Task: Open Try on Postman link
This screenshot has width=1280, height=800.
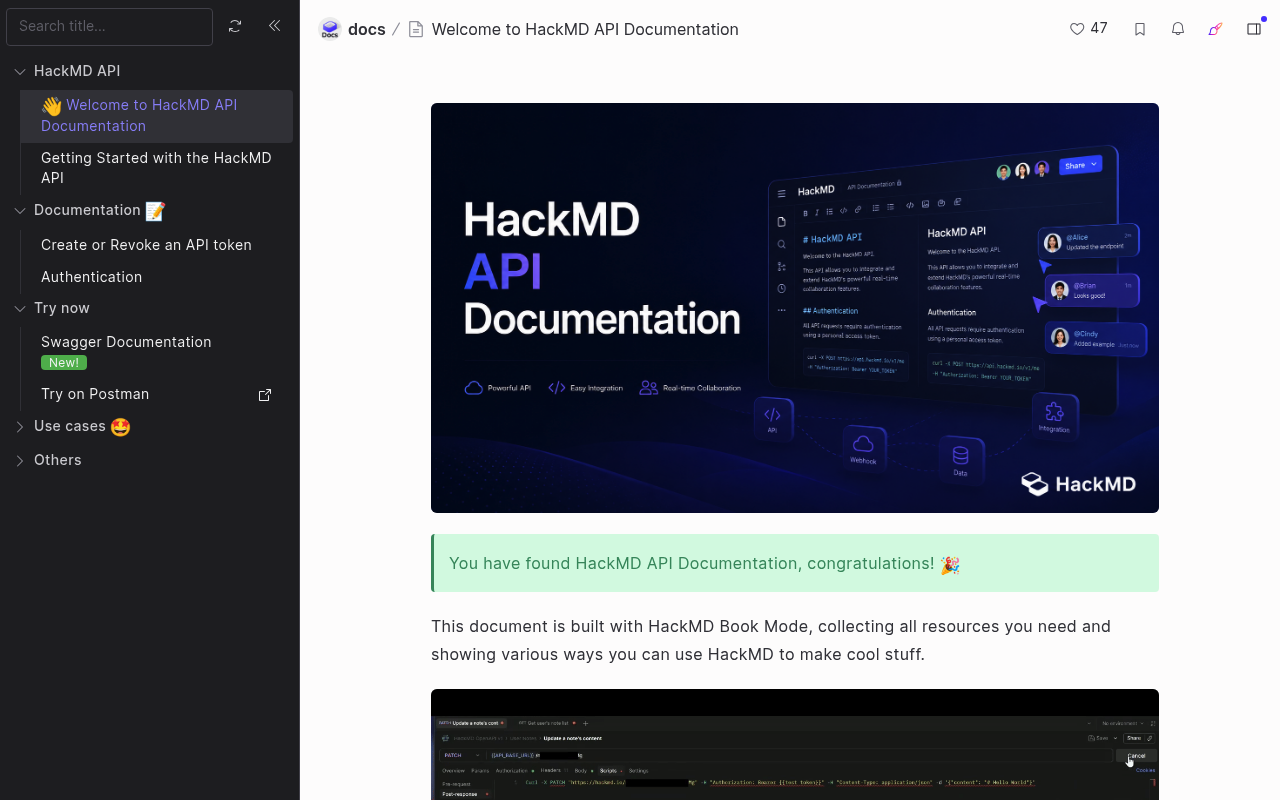Action: [x=95, y=394]
